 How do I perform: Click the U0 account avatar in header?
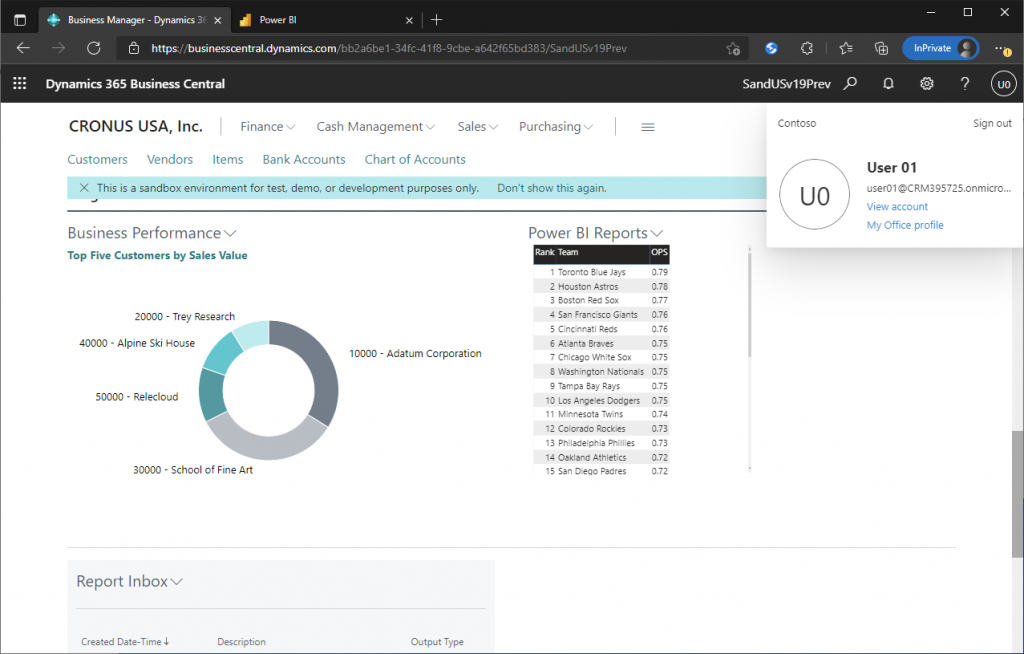1004,84
